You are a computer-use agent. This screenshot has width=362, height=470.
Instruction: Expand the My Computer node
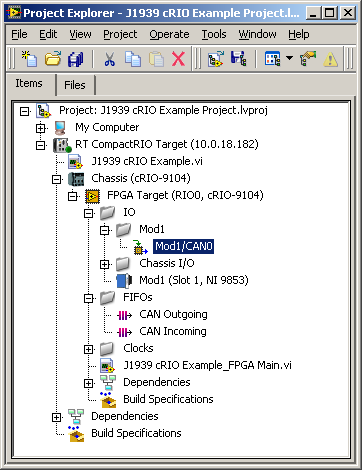(41, 128)
